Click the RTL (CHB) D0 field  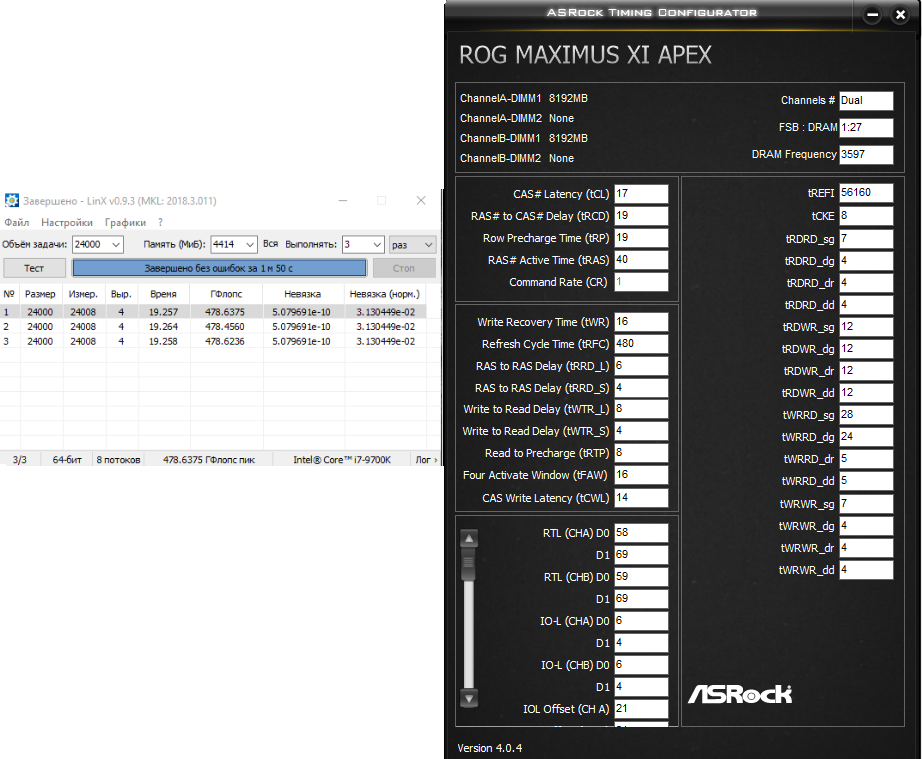coord(641,577)
